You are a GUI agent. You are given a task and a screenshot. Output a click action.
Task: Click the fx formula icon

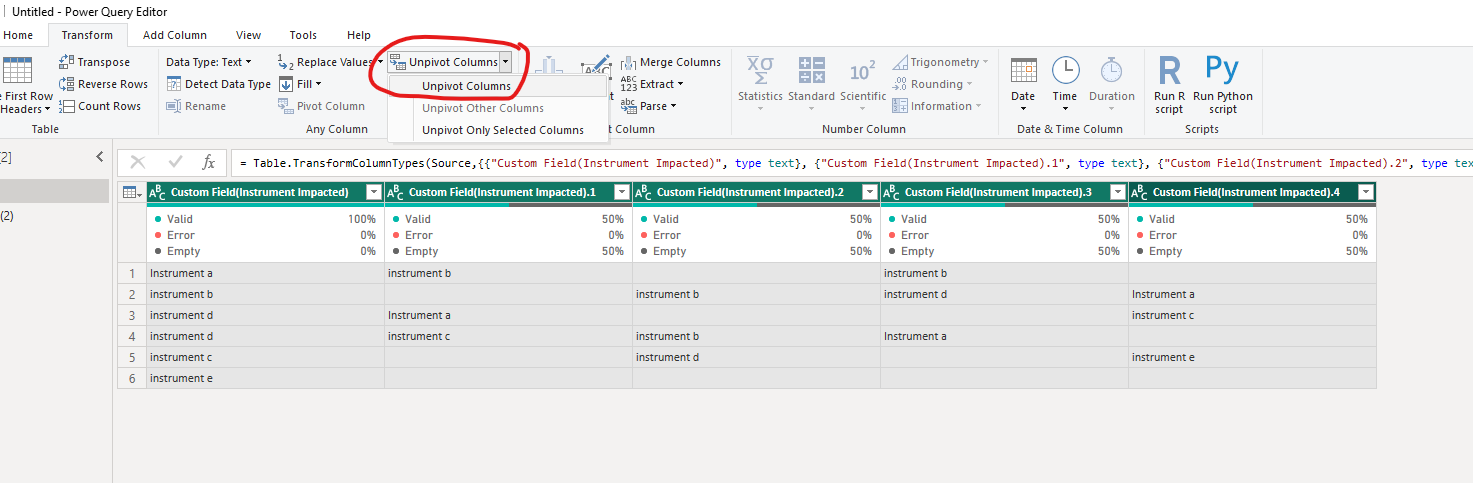tap(208, 162)
